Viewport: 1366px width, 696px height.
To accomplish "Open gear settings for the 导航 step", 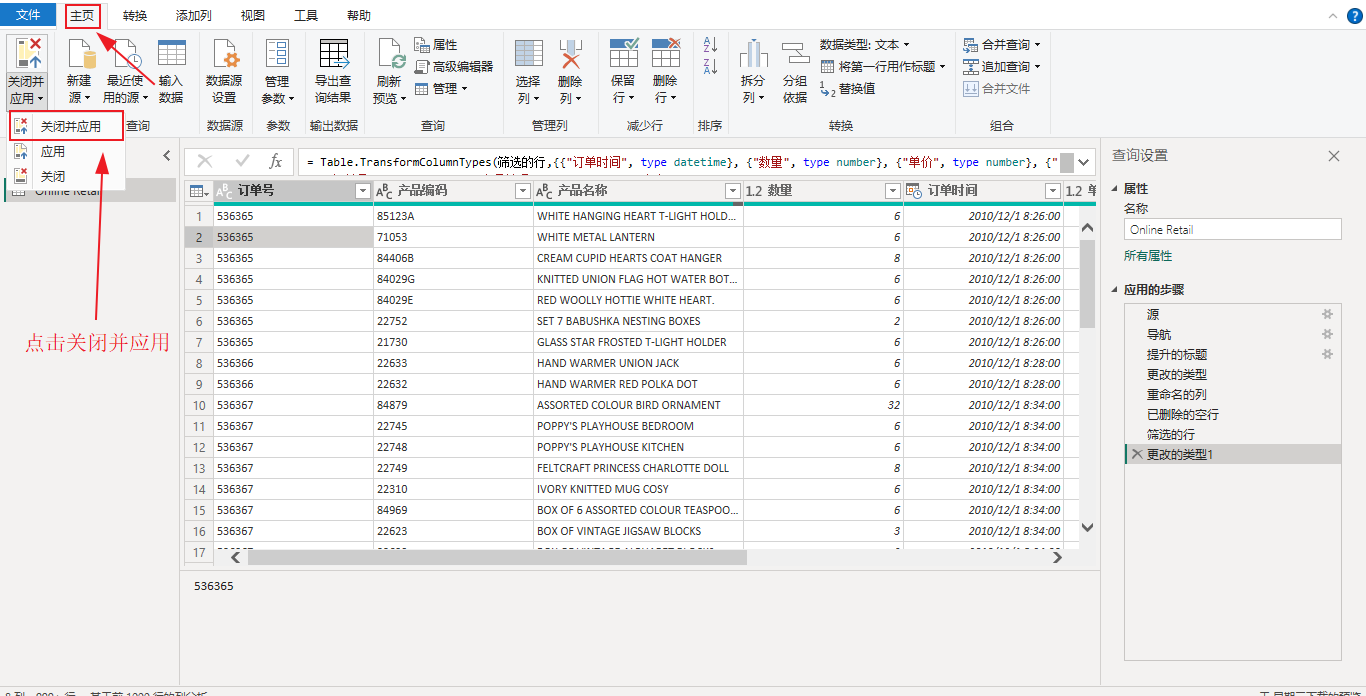I will point(1328,334).
